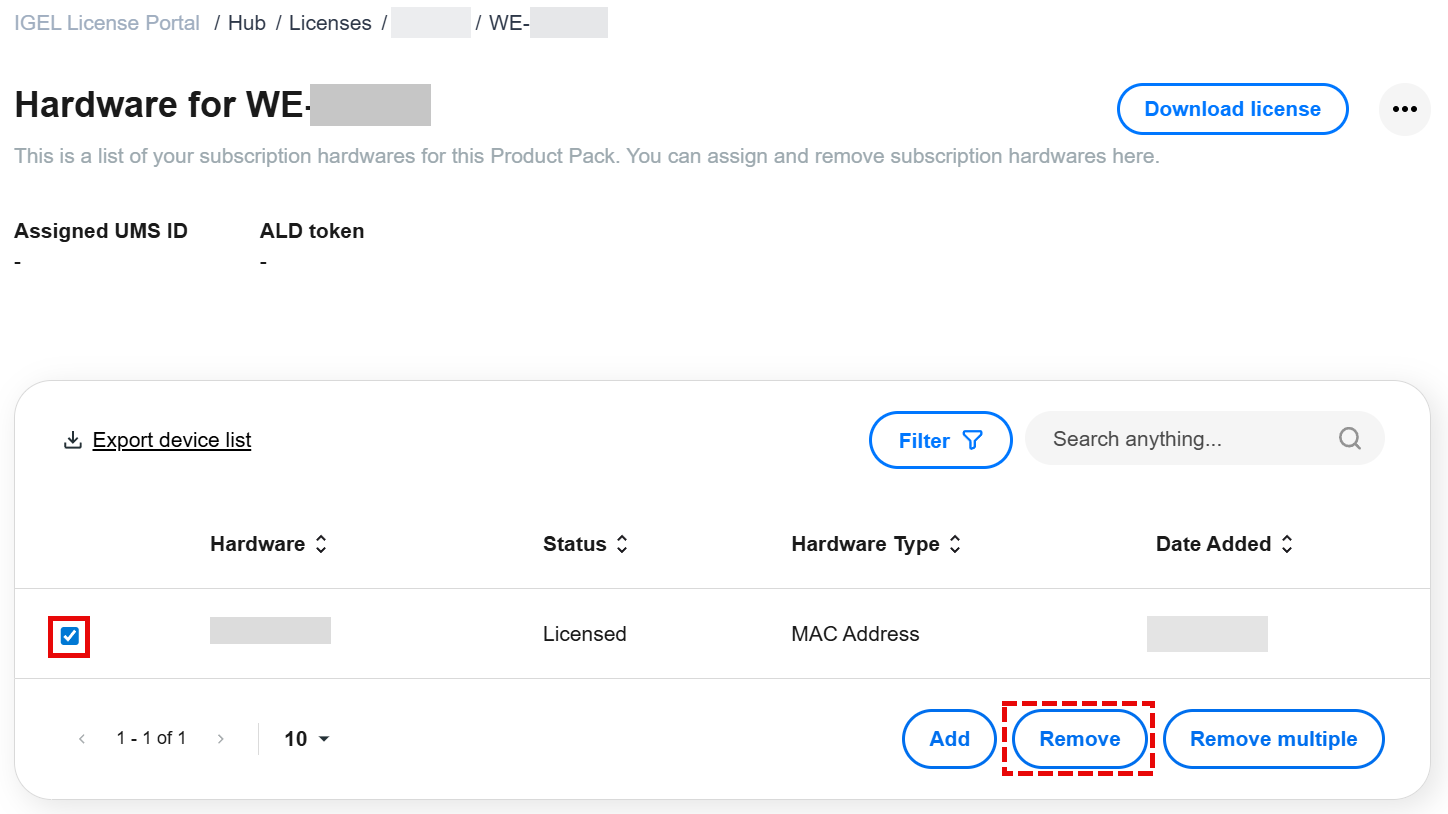
Task: Uncheck the hardware row checkbox
Action: point(70,636)
